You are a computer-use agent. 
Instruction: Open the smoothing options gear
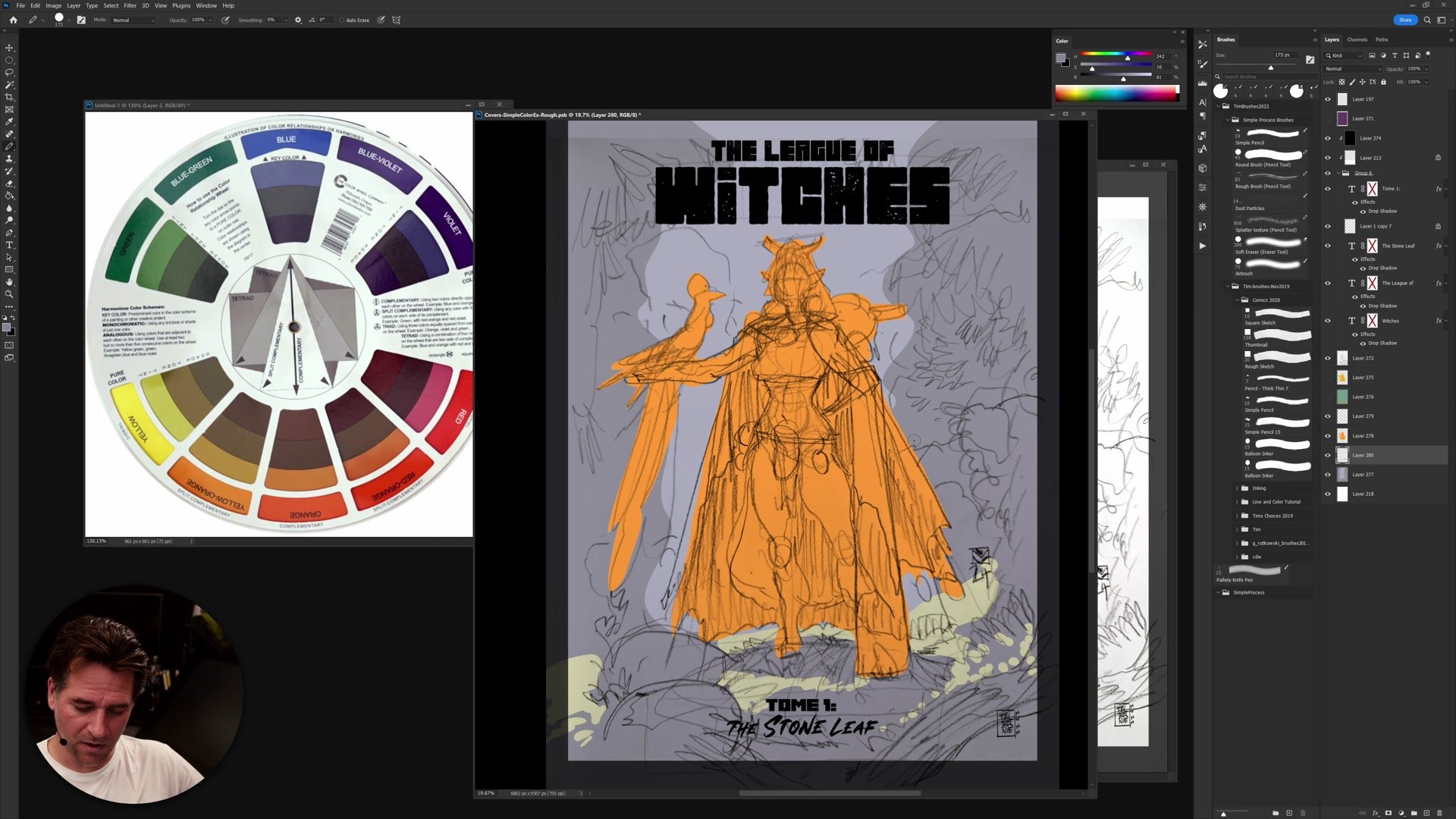298,20
